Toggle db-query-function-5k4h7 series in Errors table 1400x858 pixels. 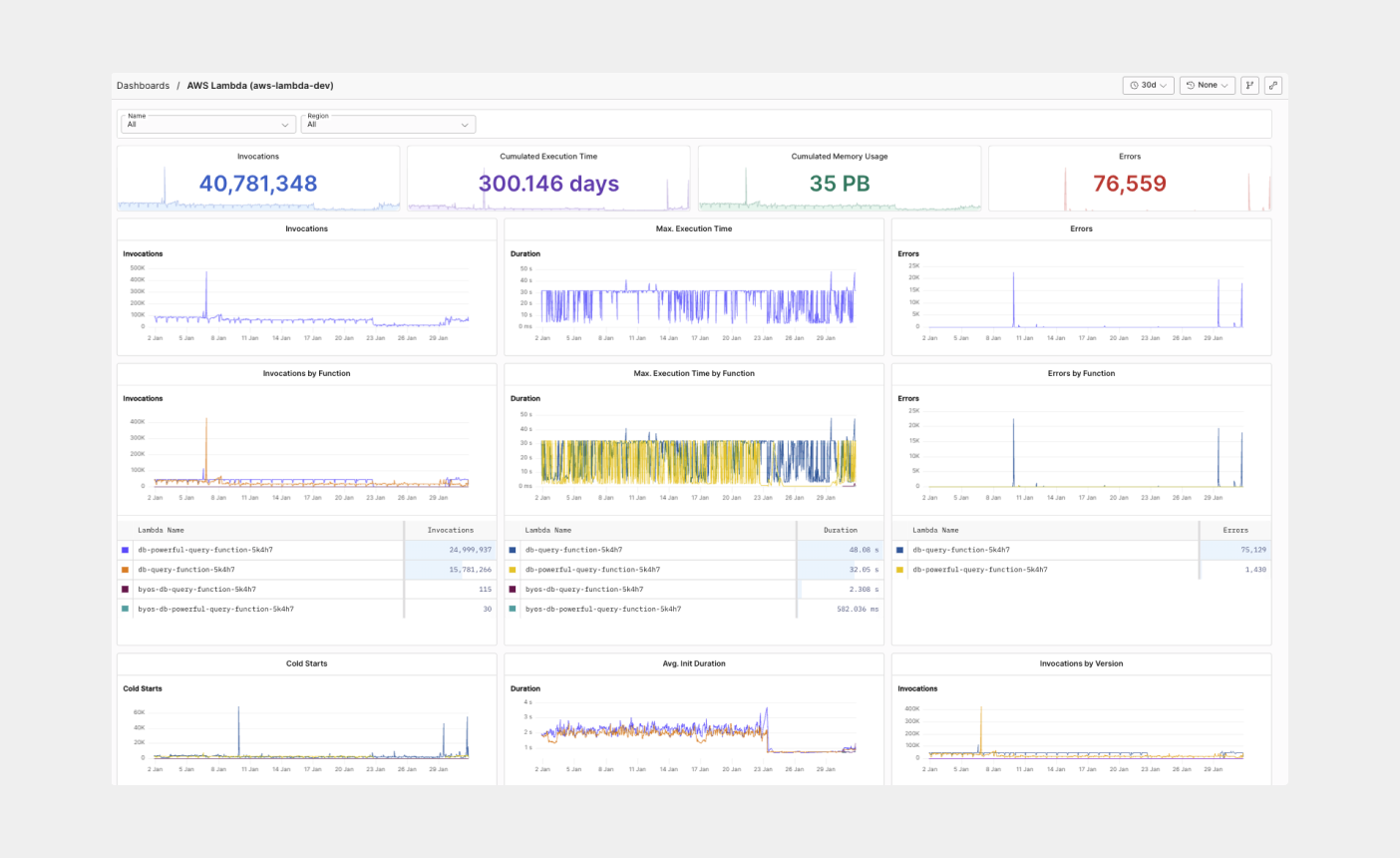pyautogui.click(x=901, y=550)
